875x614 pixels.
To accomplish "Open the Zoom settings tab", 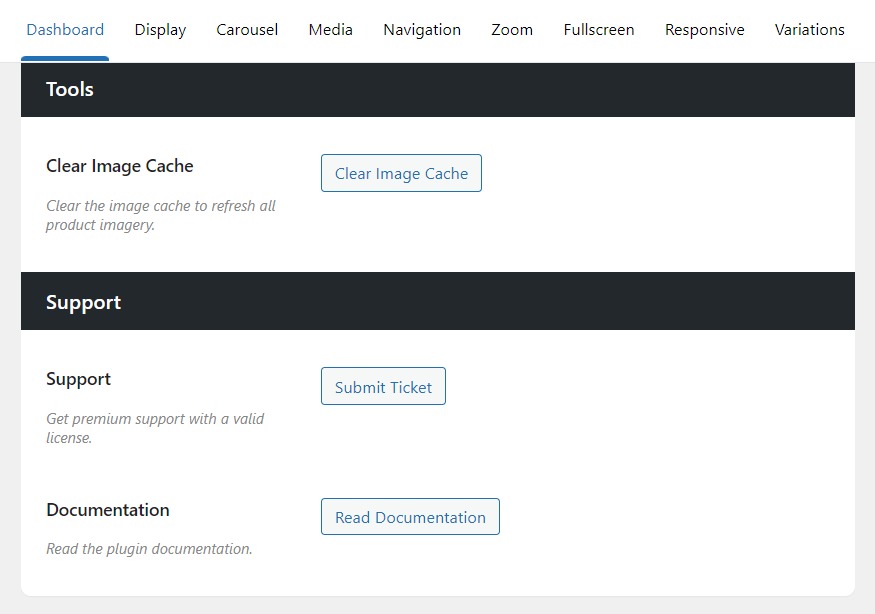I will [x=512, y=30].
